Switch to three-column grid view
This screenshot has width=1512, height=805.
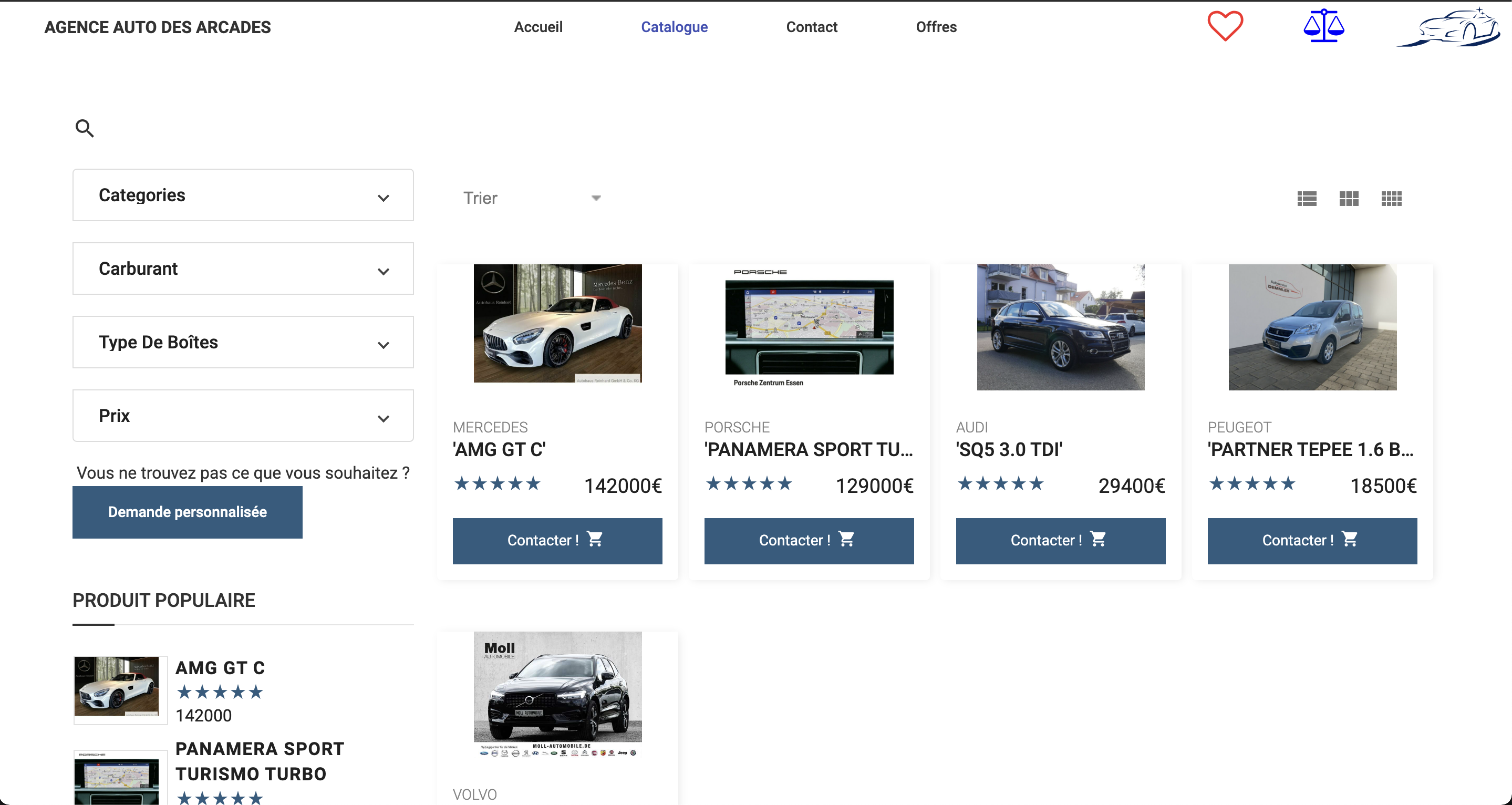[x=1349, y=199]
